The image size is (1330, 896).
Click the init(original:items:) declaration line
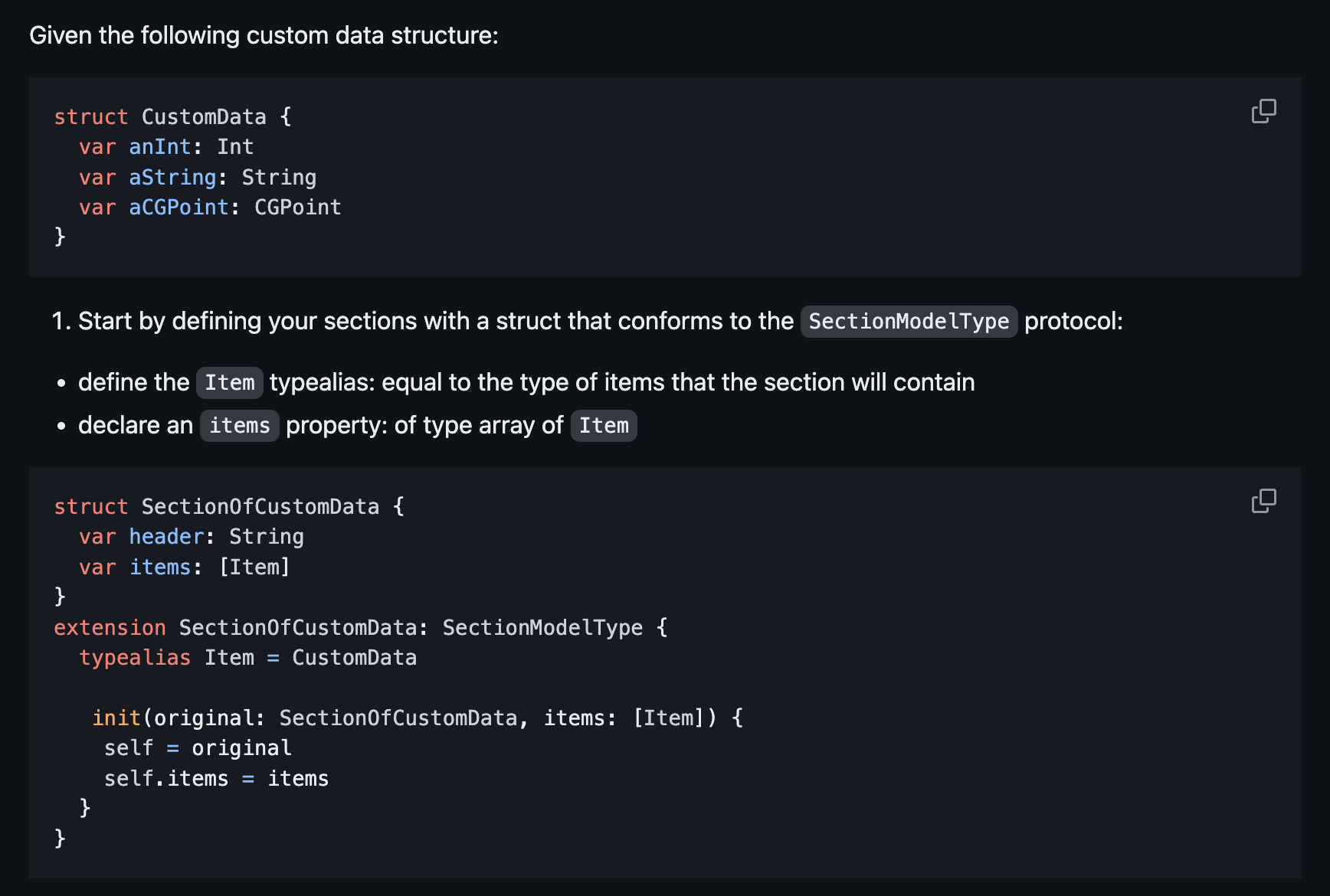tap(418, 718)
